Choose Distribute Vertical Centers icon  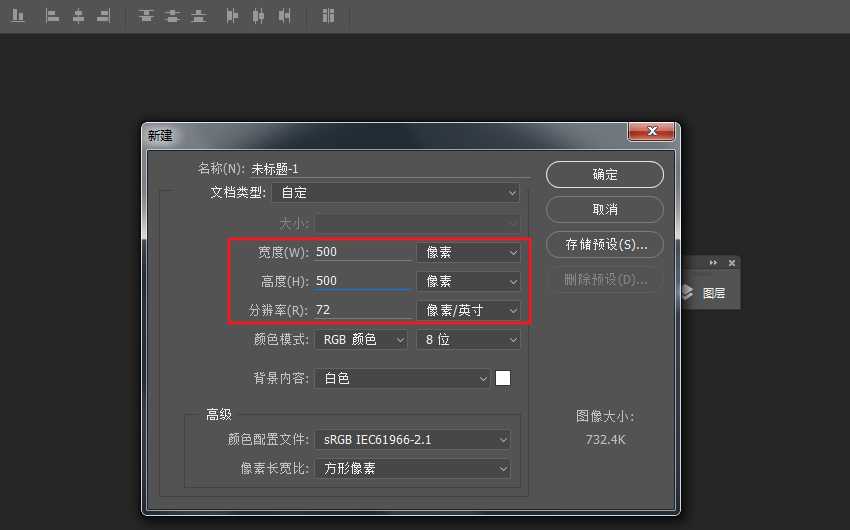[x=173, y=16]
